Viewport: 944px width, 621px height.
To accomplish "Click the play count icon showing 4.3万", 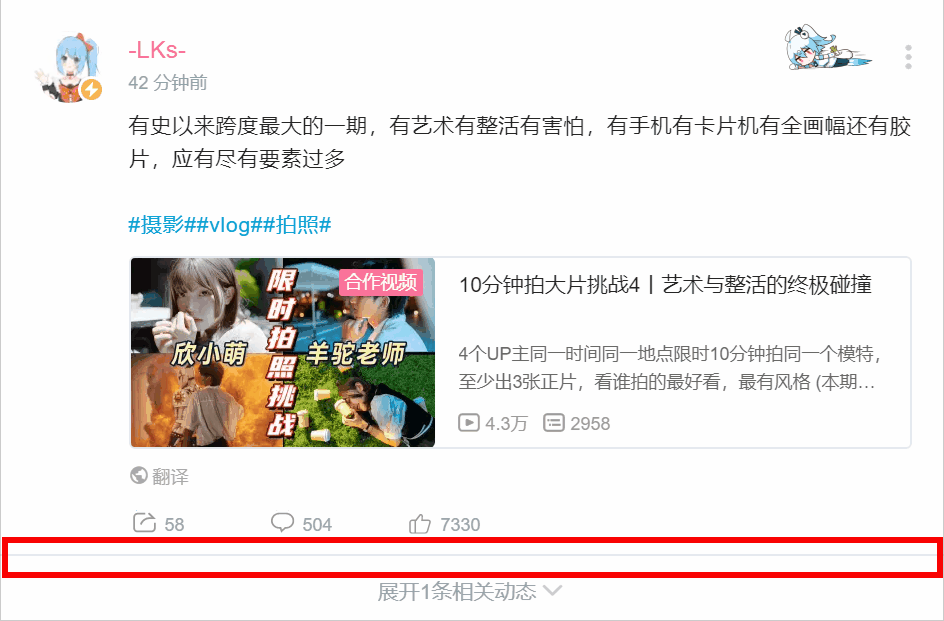I will pos(468,423).
